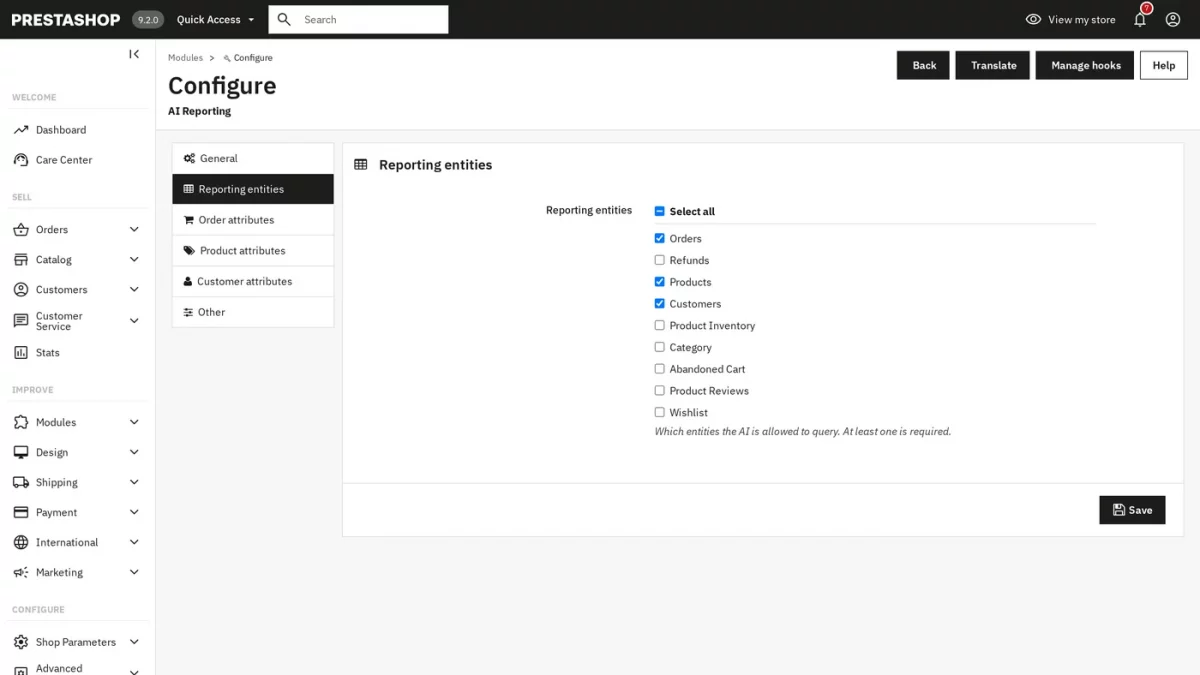Image resolution: width=1200 pixels, height=675 pixels.
Task: Click the Payment card icon
Action: pyautogui.click(x=21, y=512)
